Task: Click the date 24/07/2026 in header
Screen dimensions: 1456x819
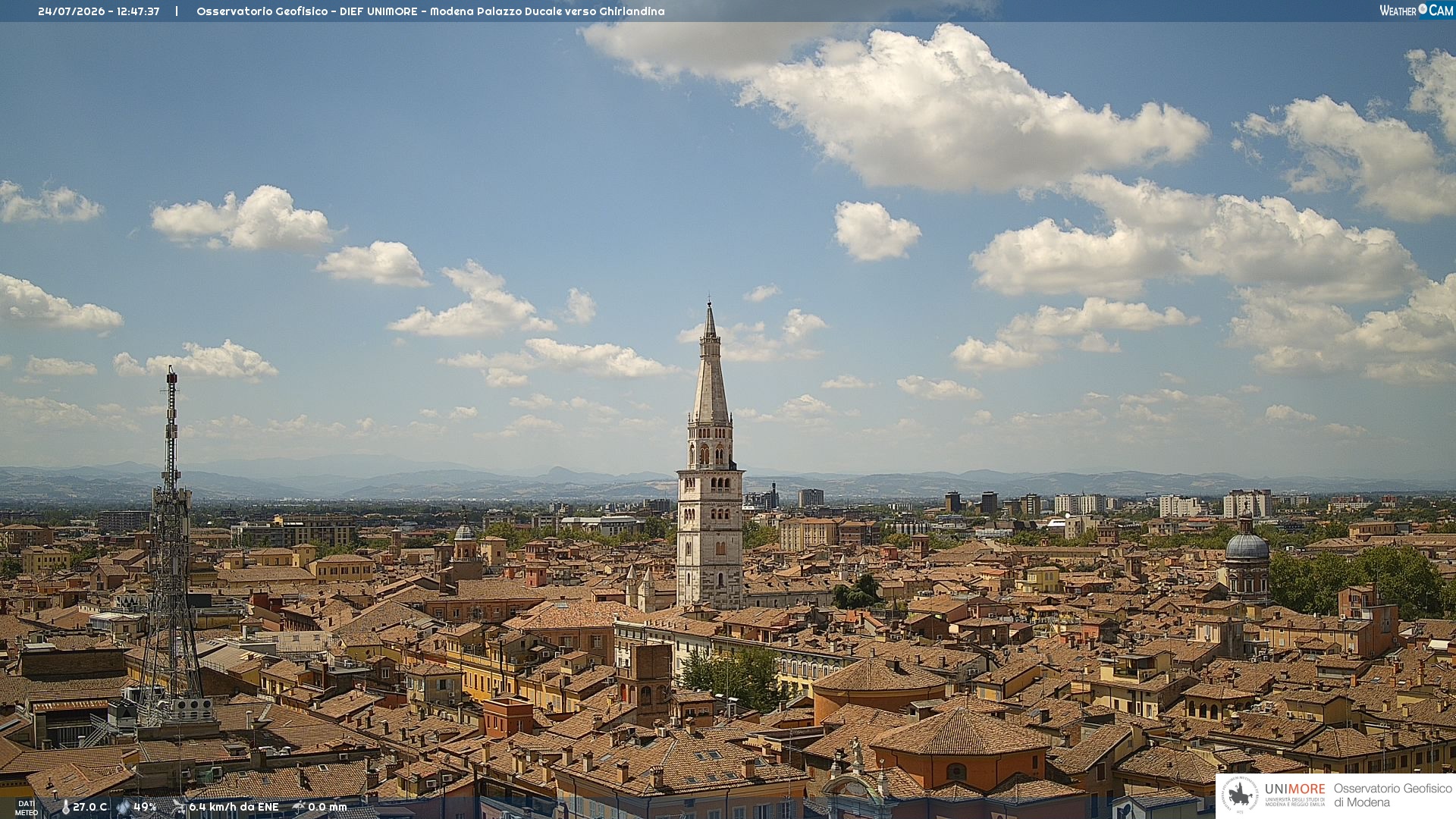Action: tap(71, 11)
